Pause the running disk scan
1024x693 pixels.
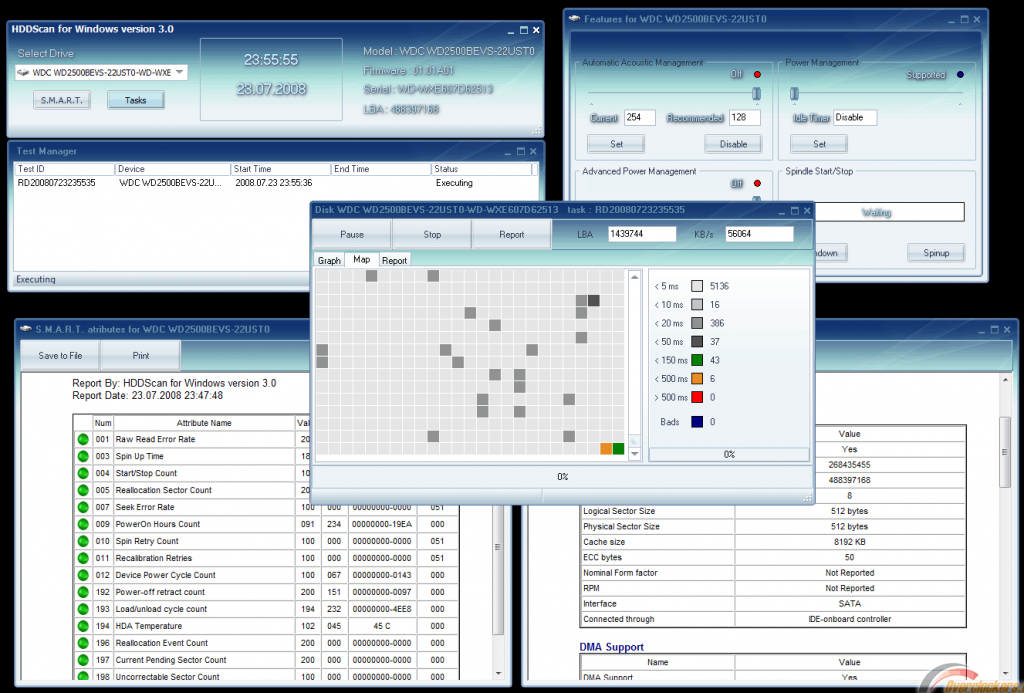(352, 235)
